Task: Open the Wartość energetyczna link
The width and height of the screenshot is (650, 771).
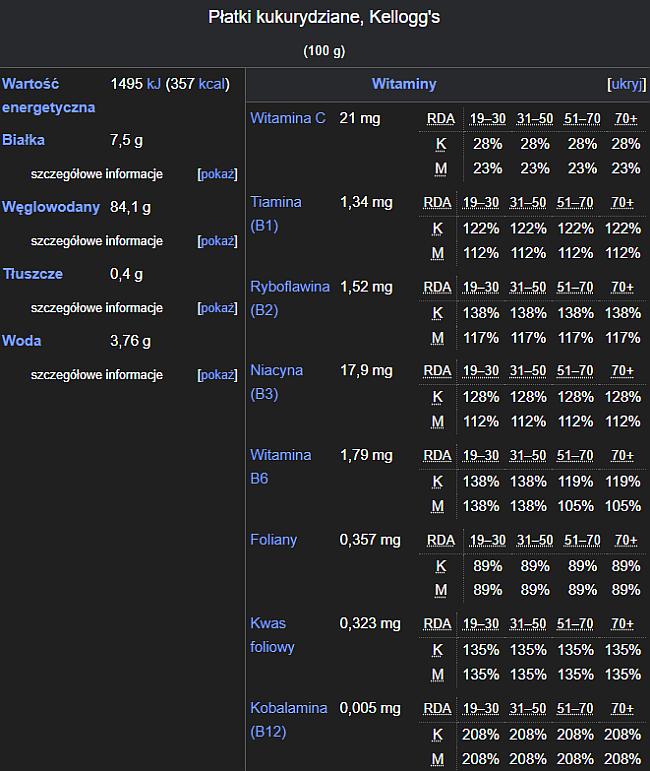Action: click(48, 95)
